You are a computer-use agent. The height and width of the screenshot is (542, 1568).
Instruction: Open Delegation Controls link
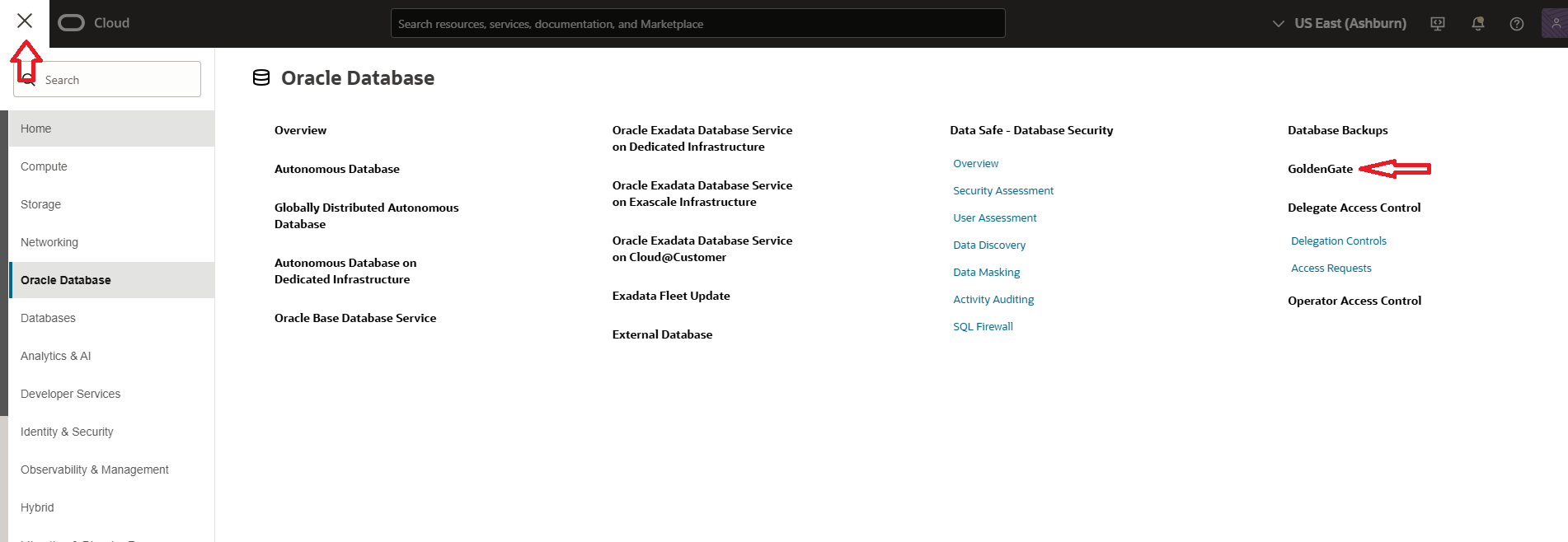[1339, 241]
